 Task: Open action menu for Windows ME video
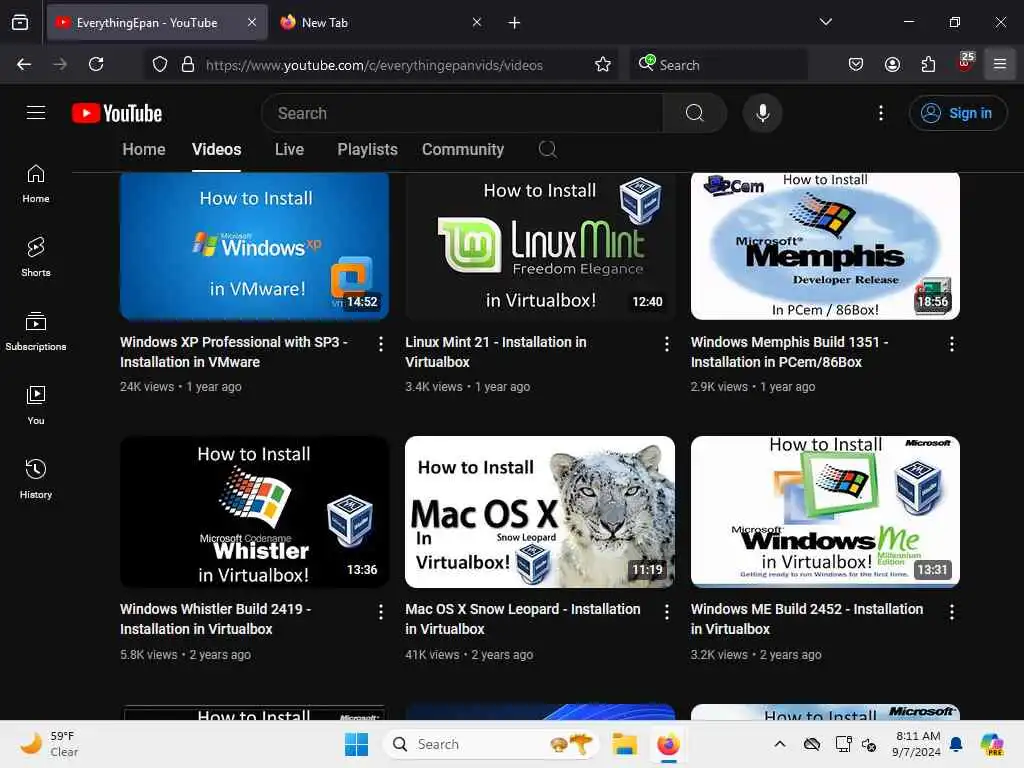coord(952,612)
